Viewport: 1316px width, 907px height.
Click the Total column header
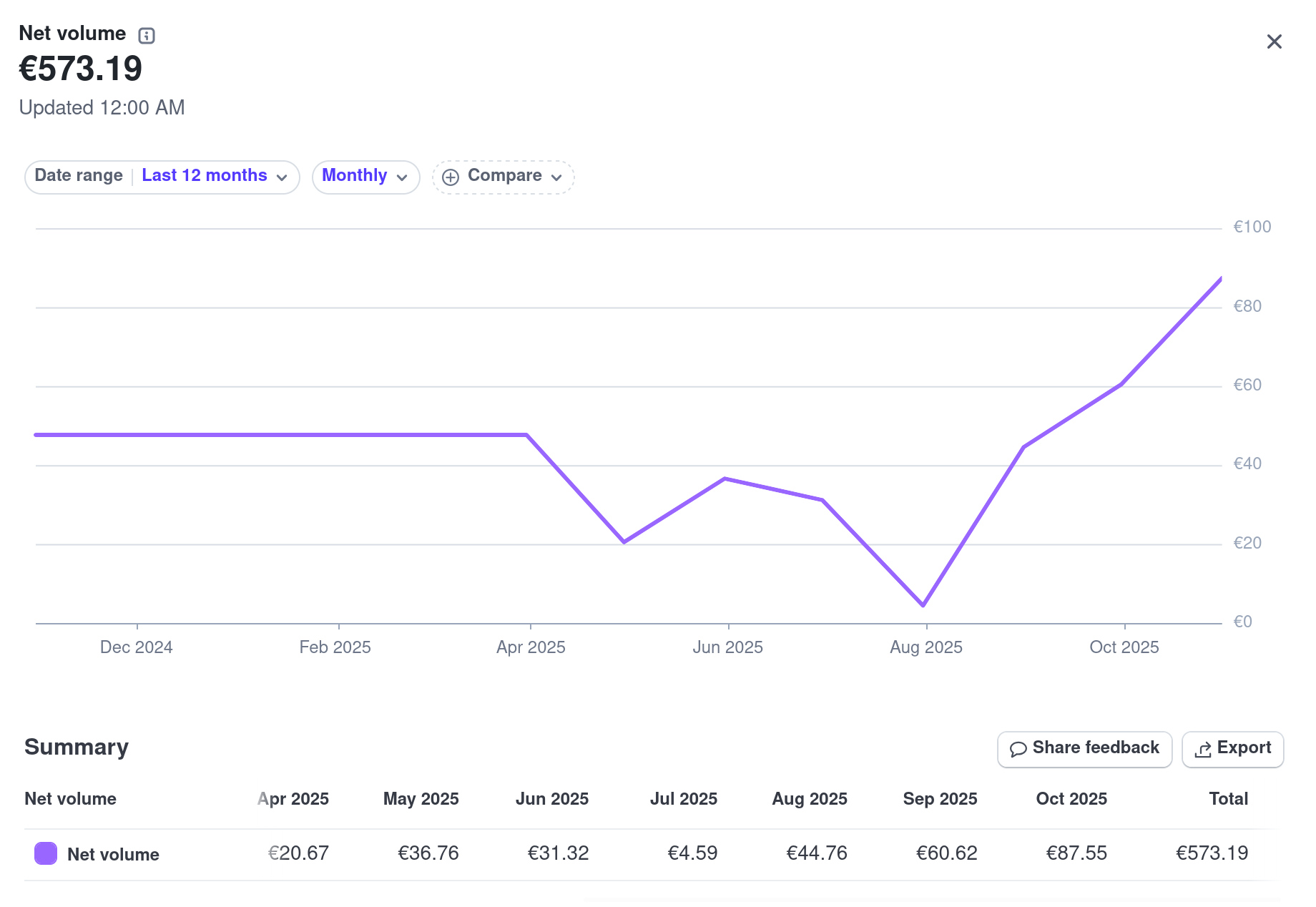(1228, 799)
